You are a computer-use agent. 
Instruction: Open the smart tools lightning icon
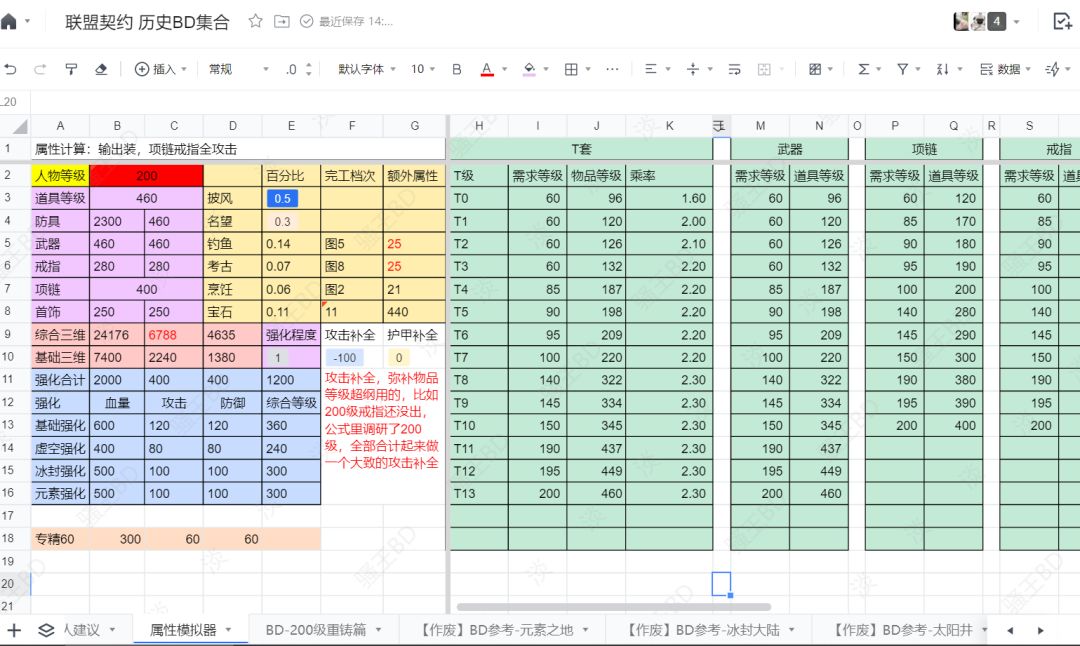1052,69
